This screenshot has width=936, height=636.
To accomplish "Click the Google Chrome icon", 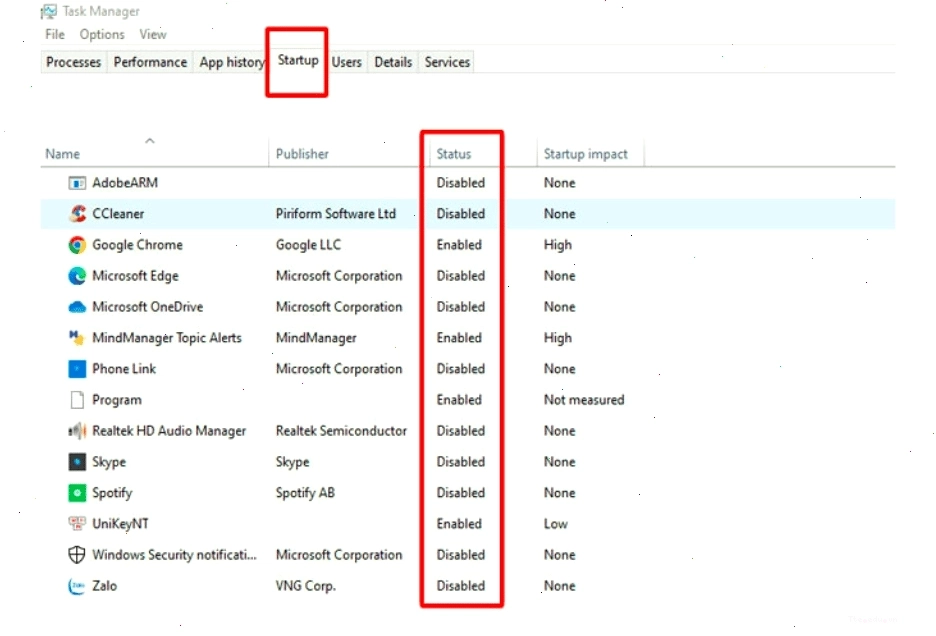I will [x=77, y=245].
